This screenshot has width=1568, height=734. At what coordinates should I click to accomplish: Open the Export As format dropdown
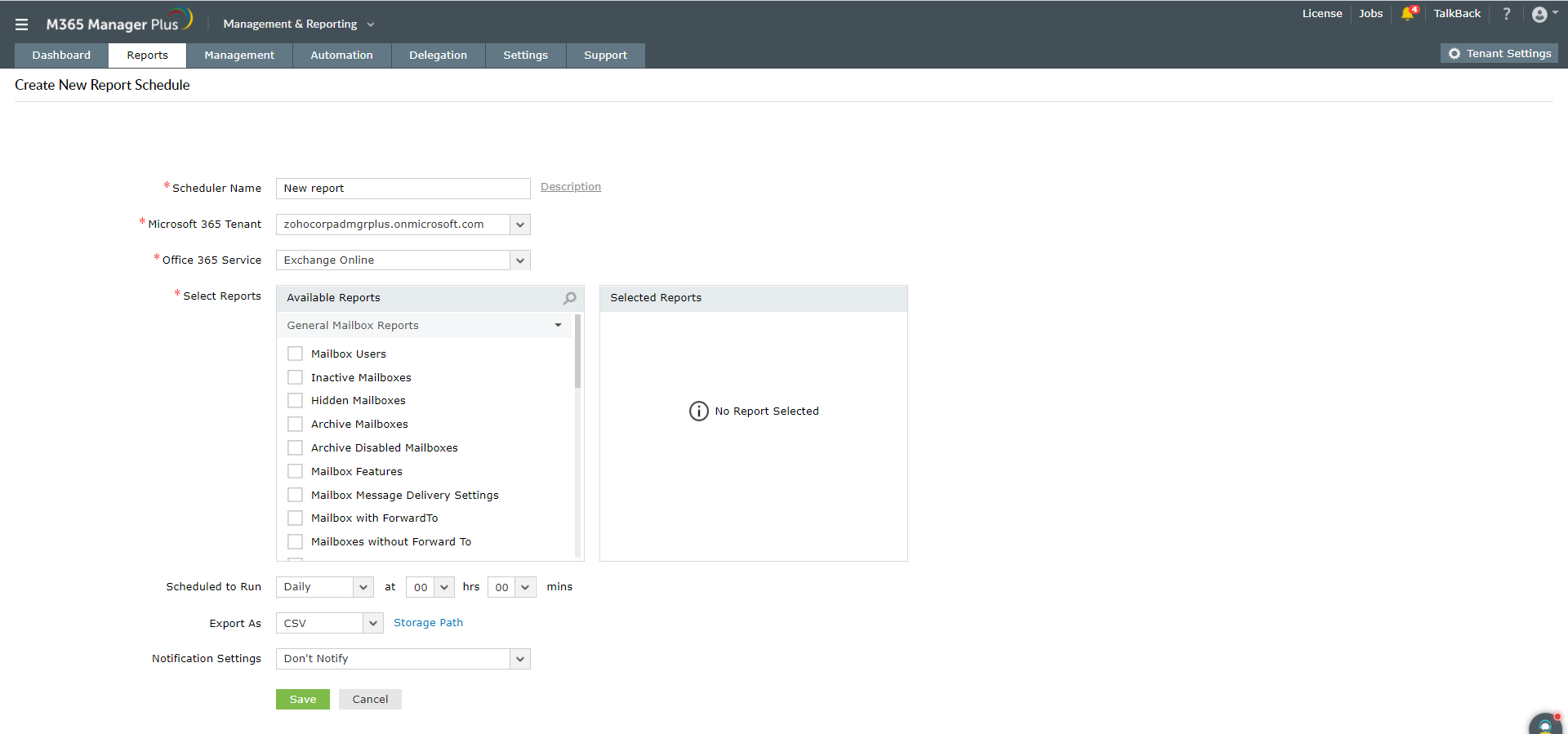point(330,623)
